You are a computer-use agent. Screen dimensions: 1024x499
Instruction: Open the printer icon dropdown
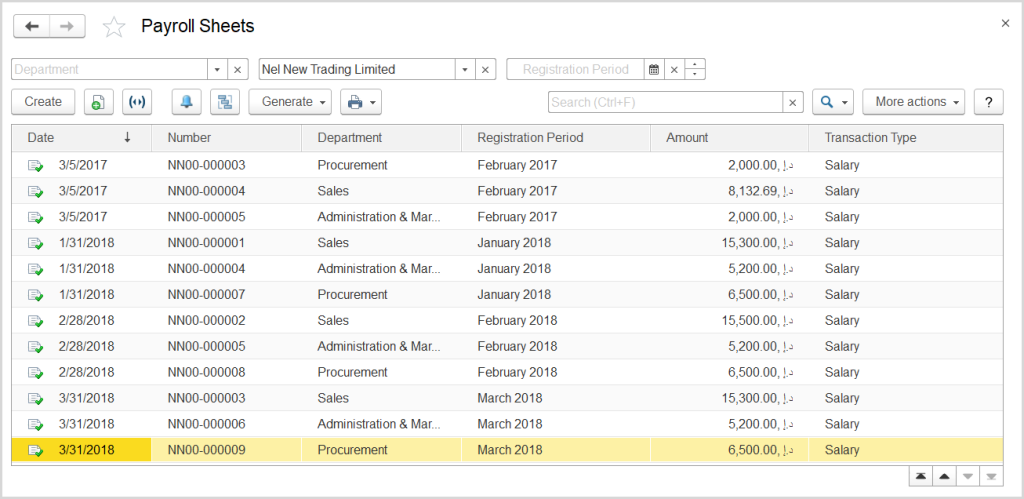point(360,102)
